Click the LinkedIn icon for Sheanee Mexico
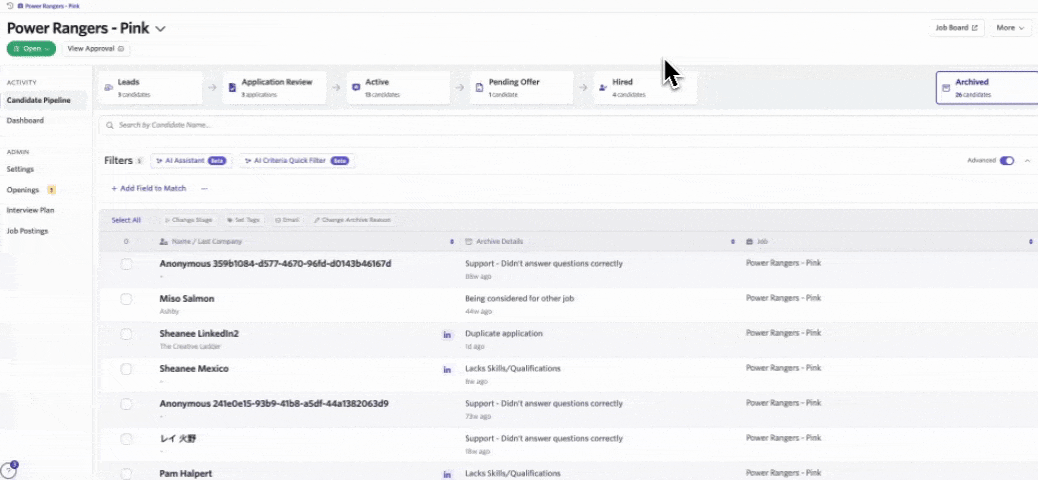Screen dimensions: 1038x480 [448, 369]
